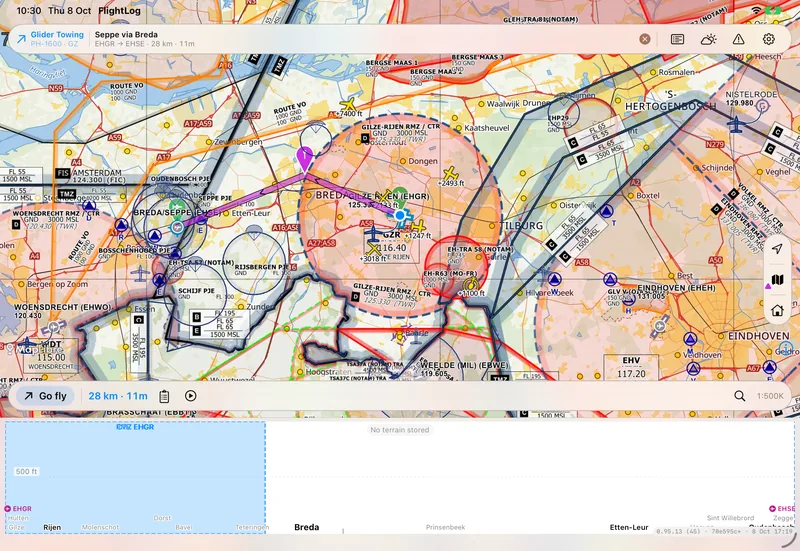Tap the SCHIJF PJE zone label
The image size is (800, 551).
coord(196,291)
